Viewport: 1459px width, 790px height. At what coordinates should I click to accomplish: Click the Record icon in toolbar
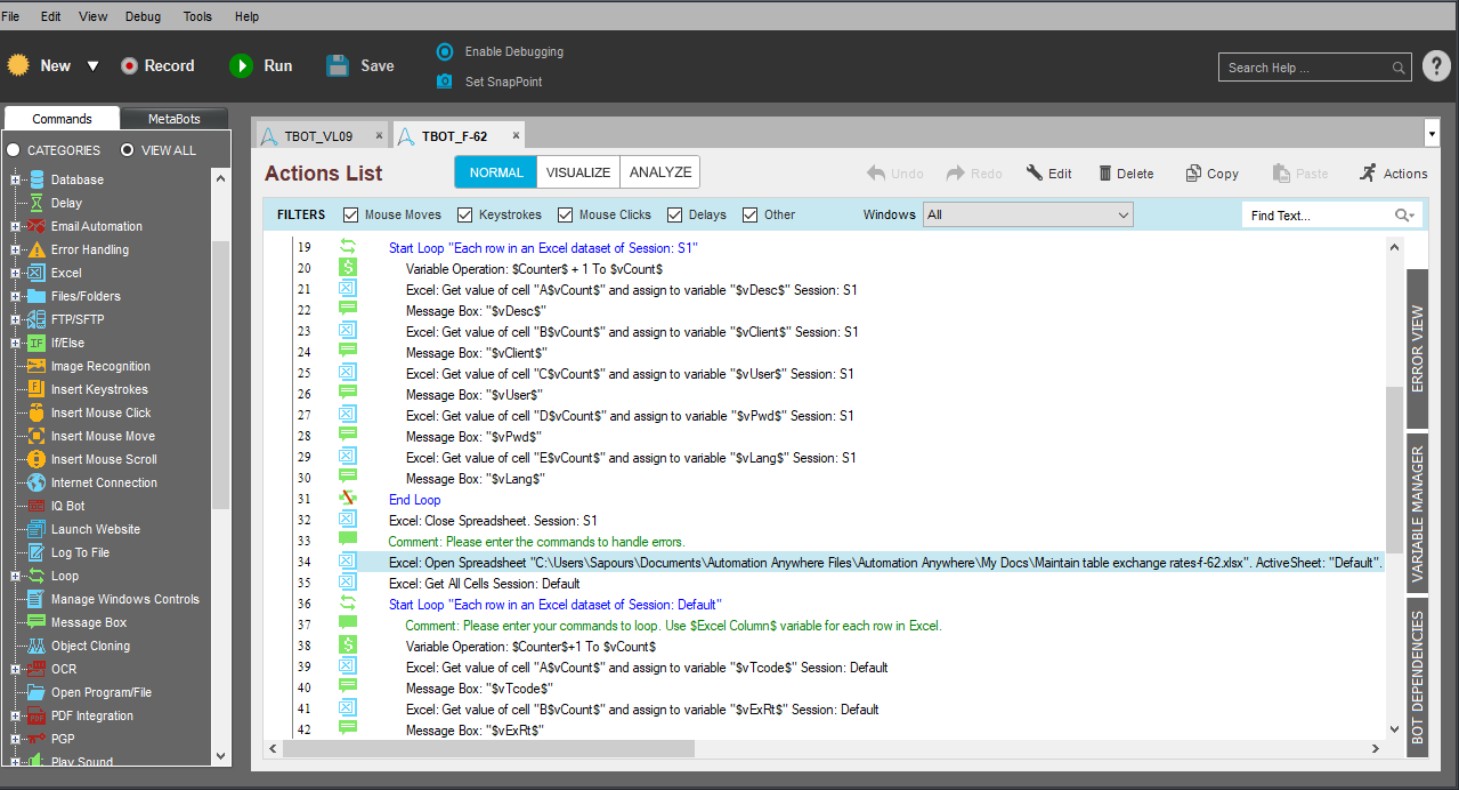pyautogui.click(x=129, y=66)
